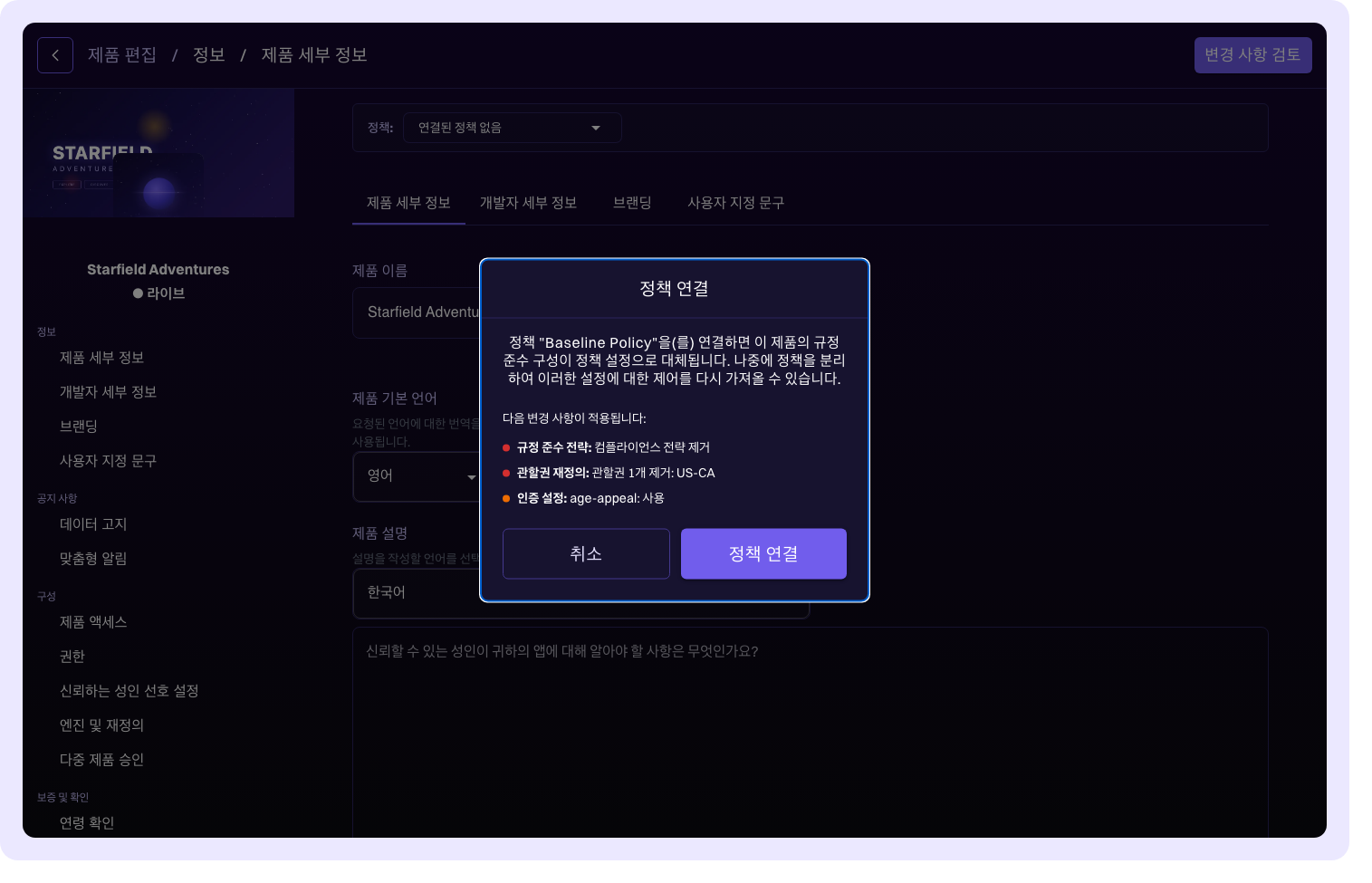
Task: Click the 변경 사항 검토 button
Action: click(1253, 55)
